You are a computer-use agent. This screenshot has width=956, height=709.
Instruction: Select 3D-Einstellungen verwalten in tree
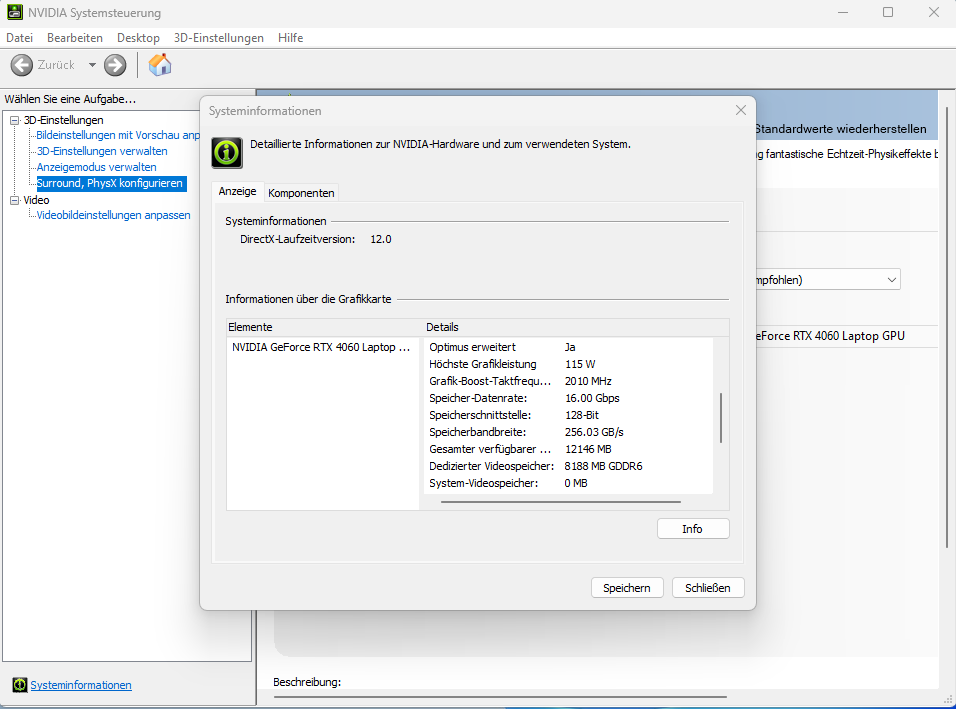click(x=102, y=151)
